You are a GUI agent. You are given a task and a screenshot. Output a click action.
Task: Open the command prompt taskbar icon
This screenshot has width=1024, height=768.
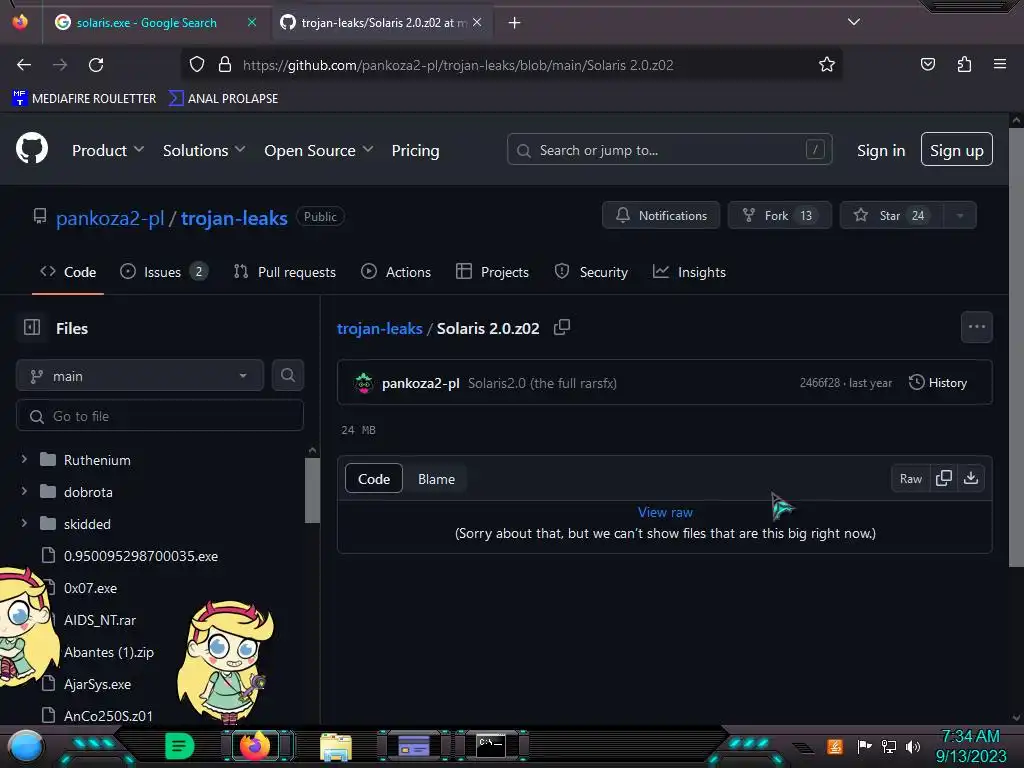(490, 745)
